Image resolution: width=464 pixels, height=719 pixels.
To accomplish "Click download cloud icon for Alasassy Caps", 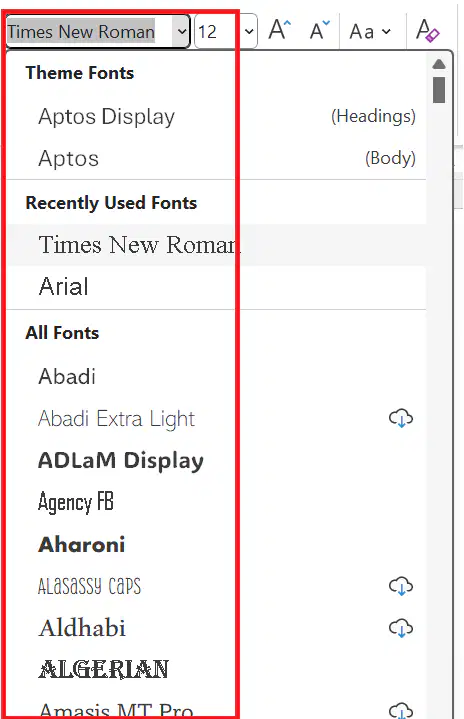I will (x=401, y=586).
